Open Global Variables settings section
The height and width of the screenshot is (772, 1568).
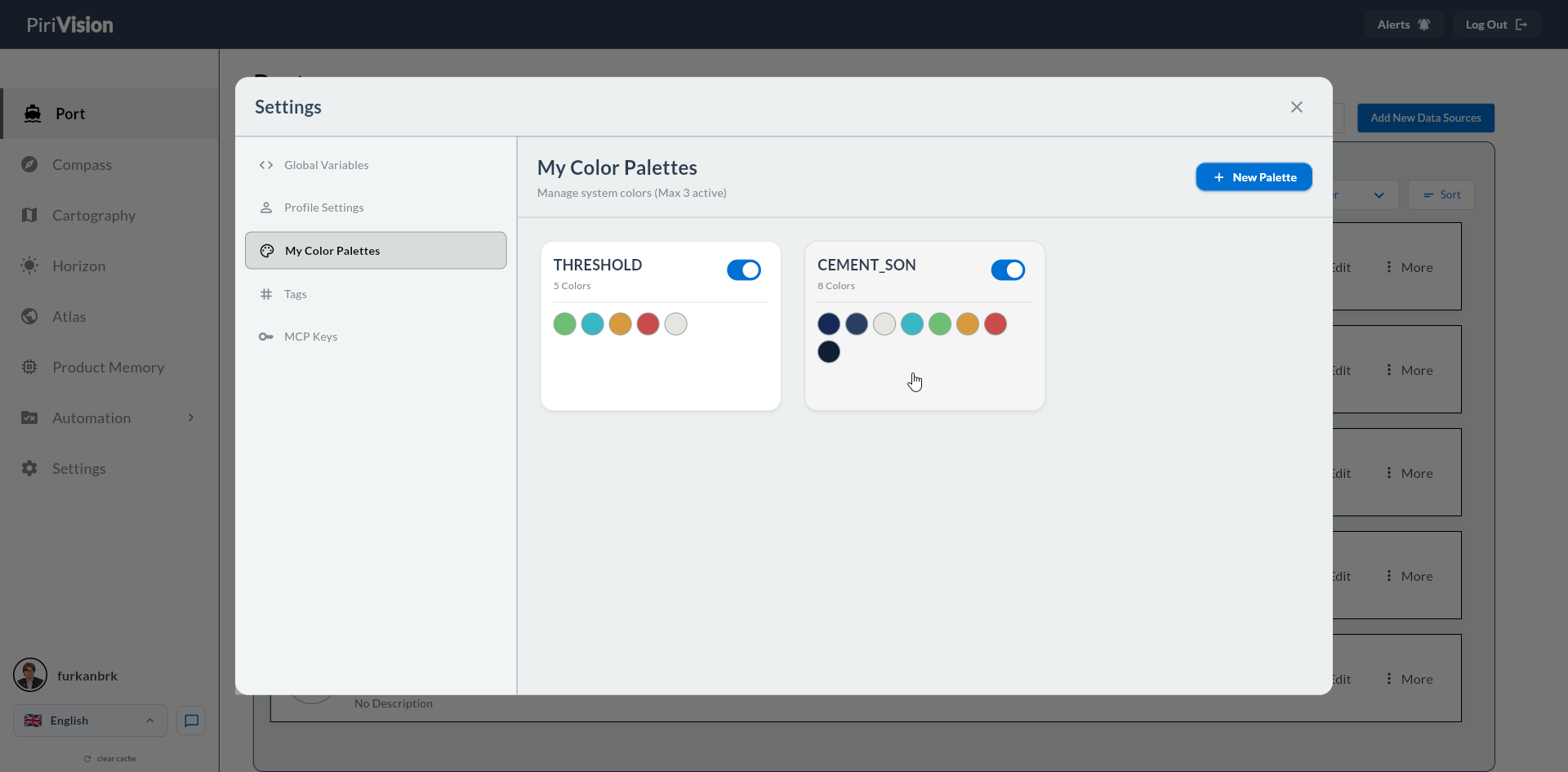click(376, 165)
